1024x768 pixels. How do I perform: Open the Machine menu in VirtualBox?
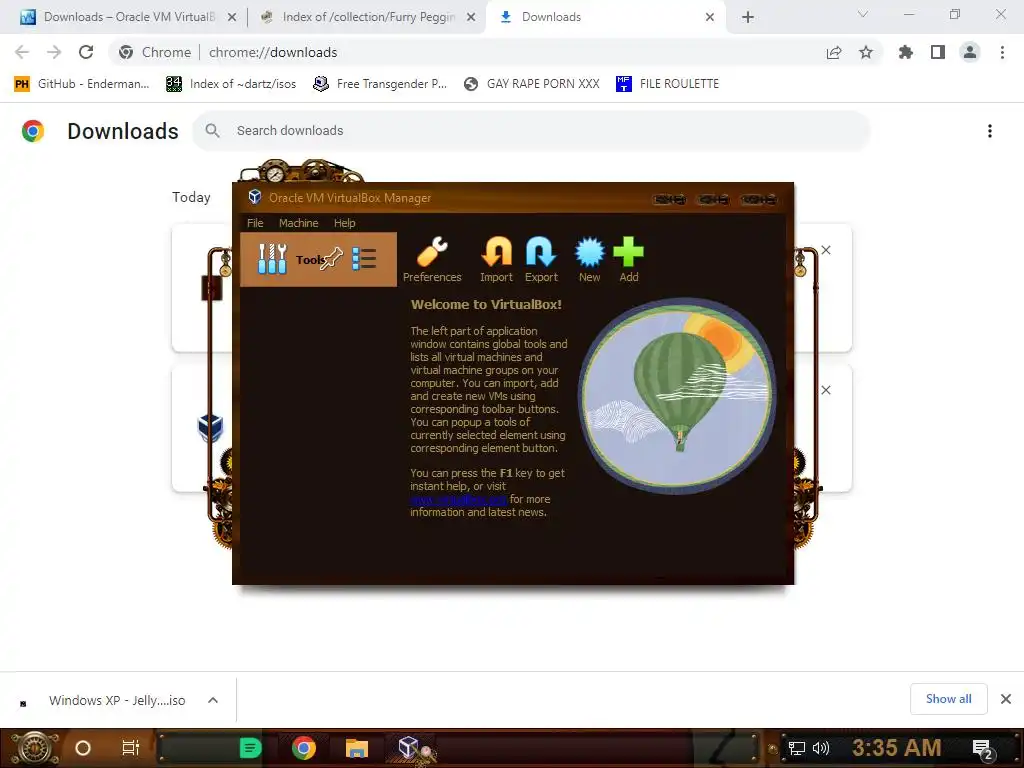pos(298,223)
